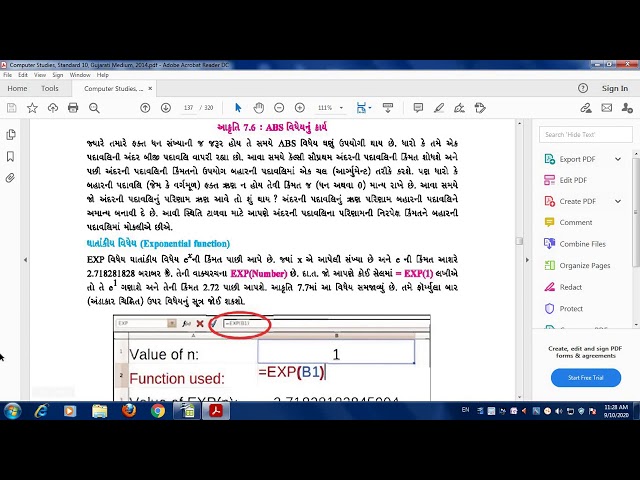The height and width of the screenshot is (480, 640).
Task: Click the Sign In link
Action: click(x=615, y=89)
